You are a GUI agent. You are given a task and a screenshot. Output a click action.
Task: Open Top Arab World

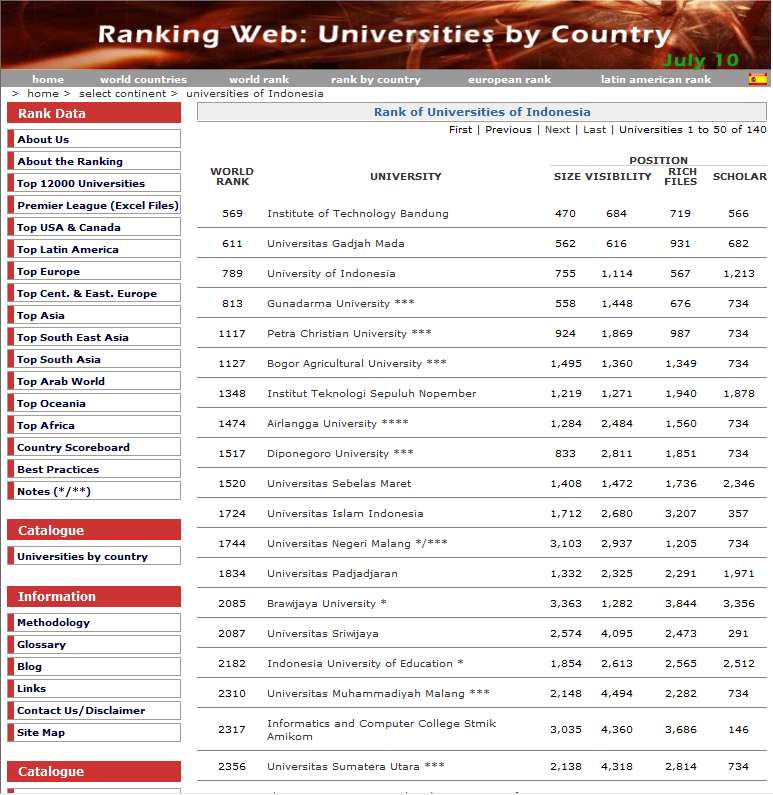94,381
